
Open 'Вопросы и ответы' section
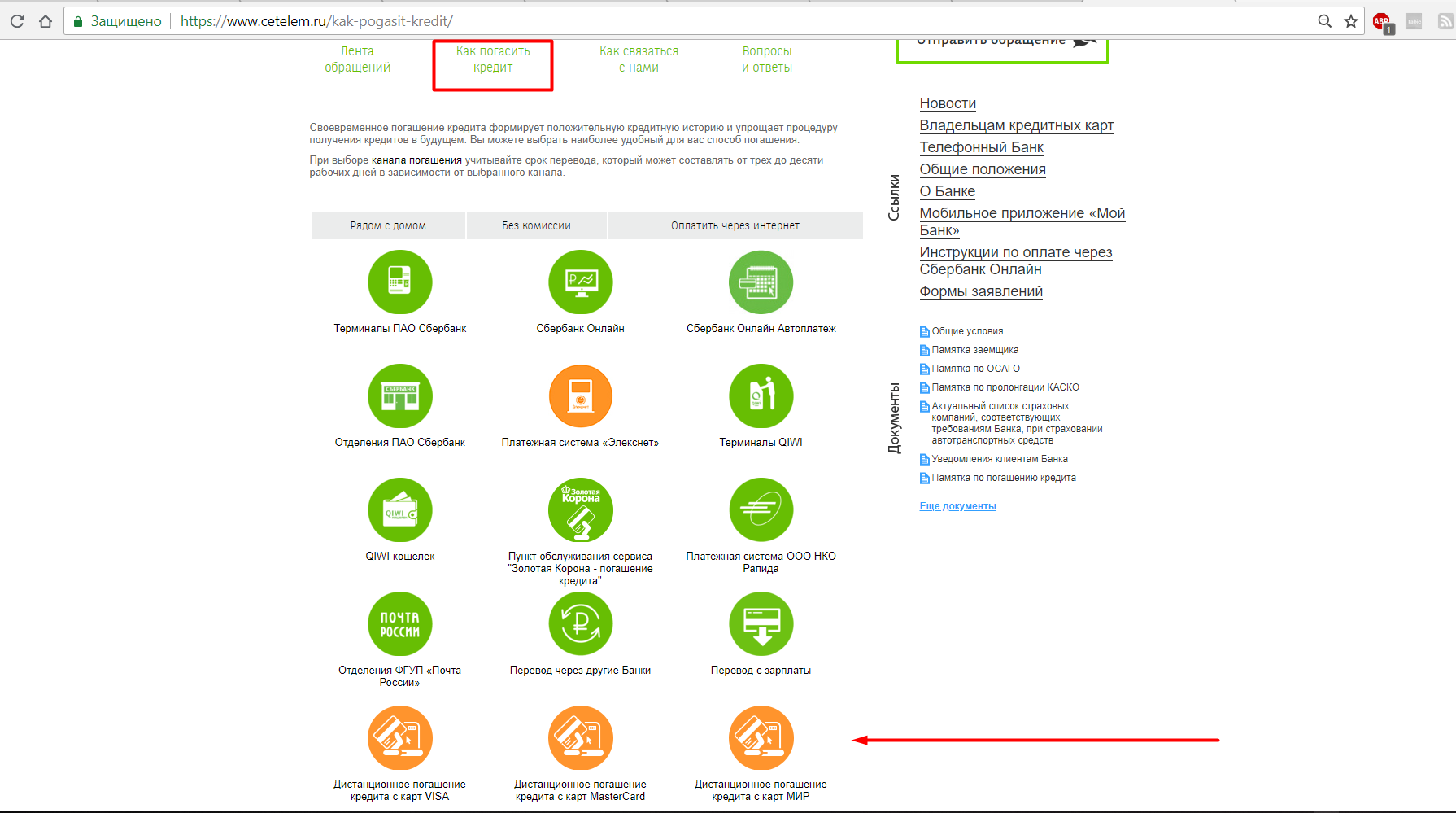(x=766, y=59)
